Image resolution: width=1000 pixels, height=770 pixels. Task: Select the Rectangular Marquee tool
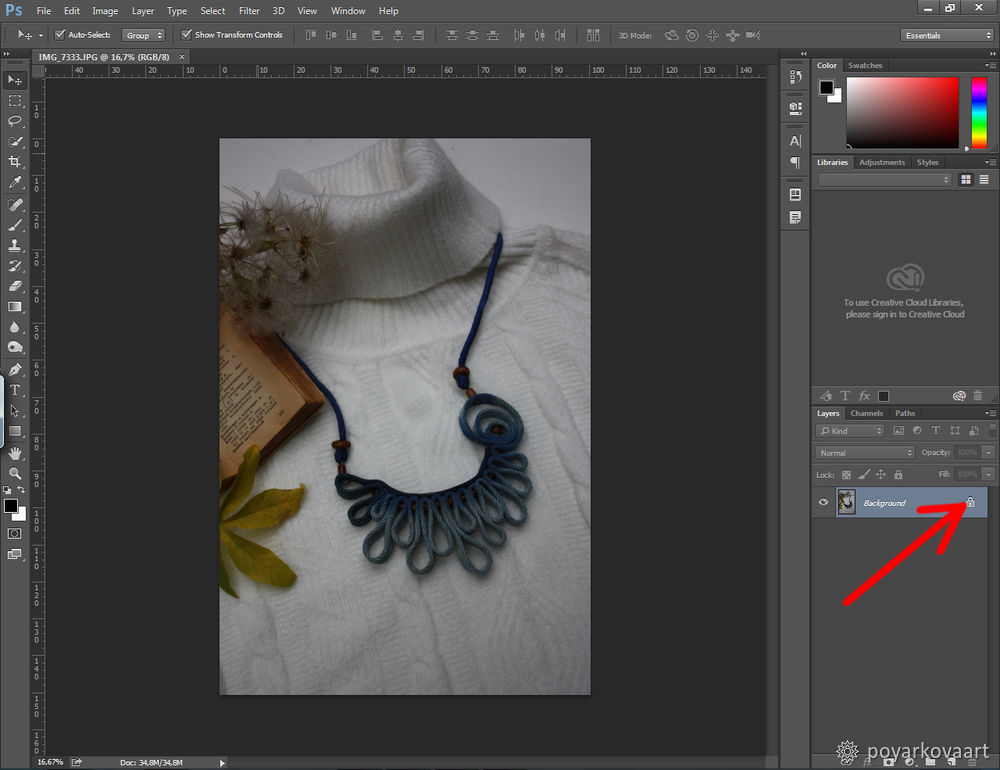click(x=15, y=101)
